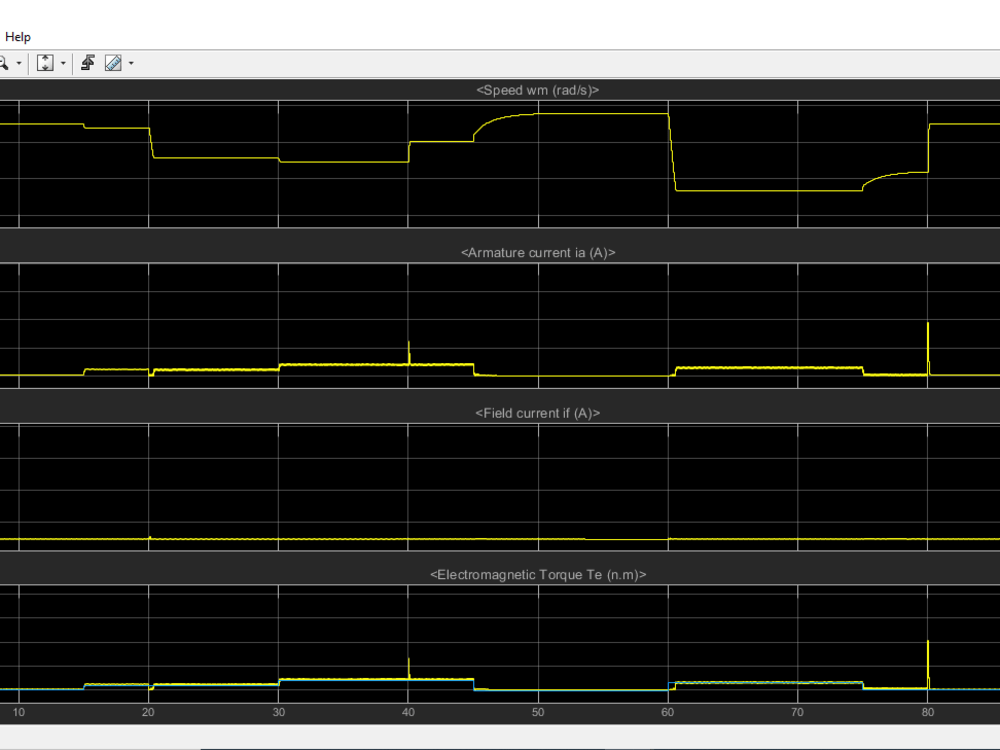Open the Help menu
Image resolution: width=1000 pixels, height=750 pixels.
(18, 37)
